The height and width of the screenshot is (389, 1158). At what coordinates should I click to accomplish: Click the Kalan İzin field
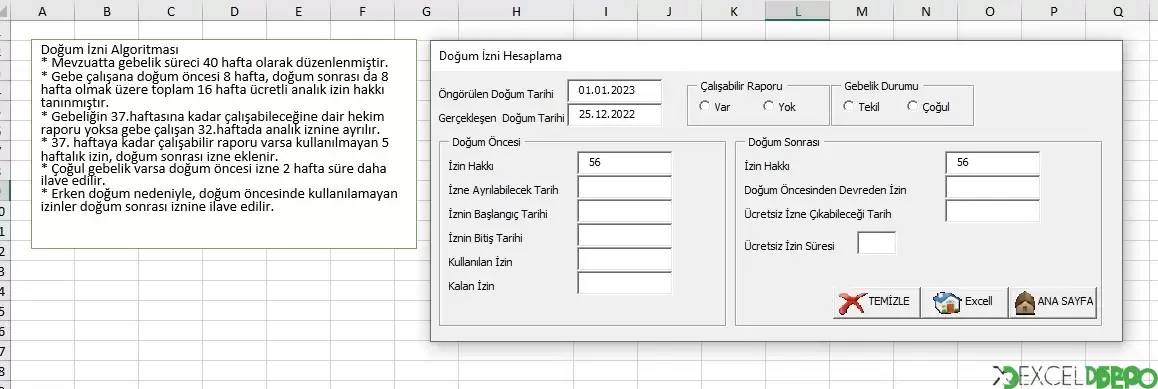[x=625, y=283]
